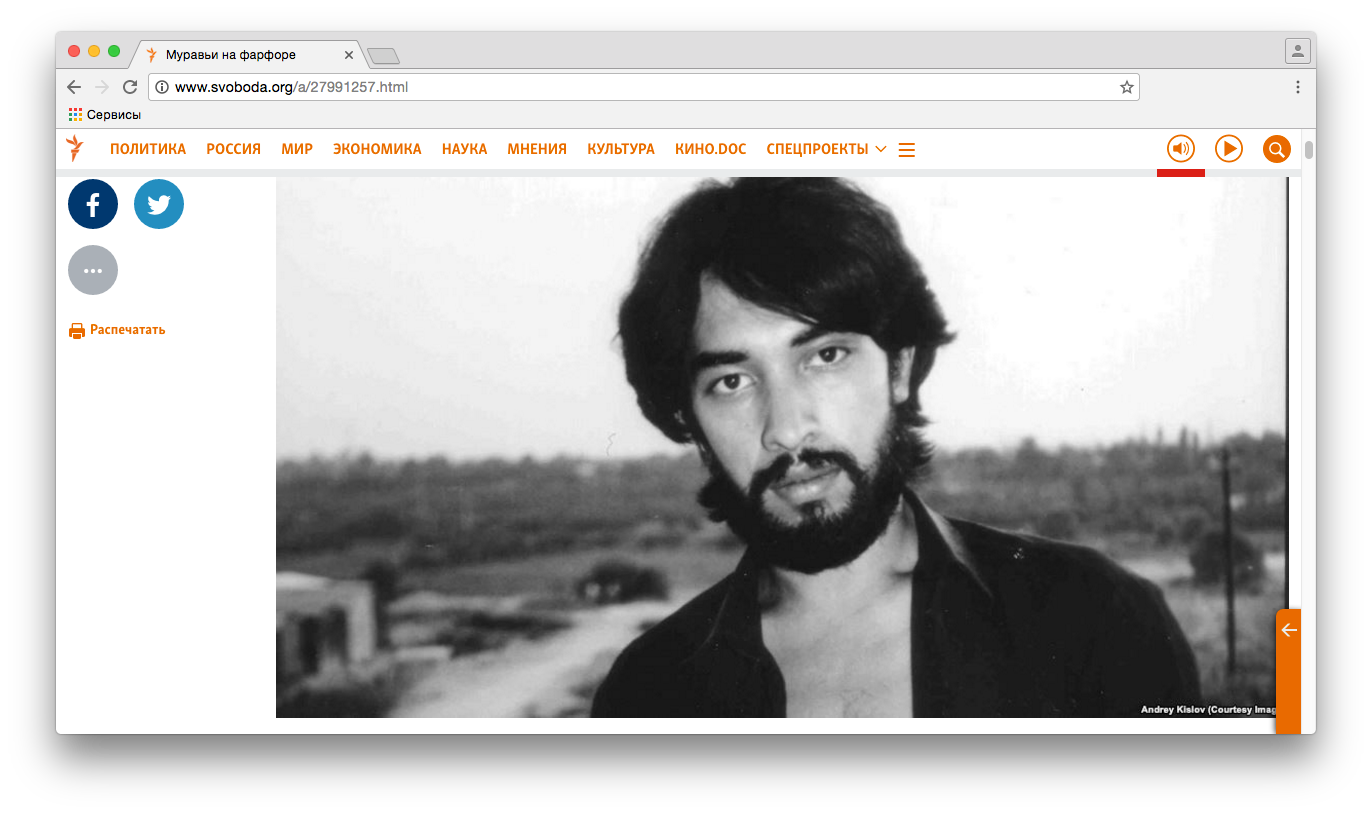Viewport: 1372px width, 814px height.
Task: Click the orange play video button
Action: tap(1228, 149)
